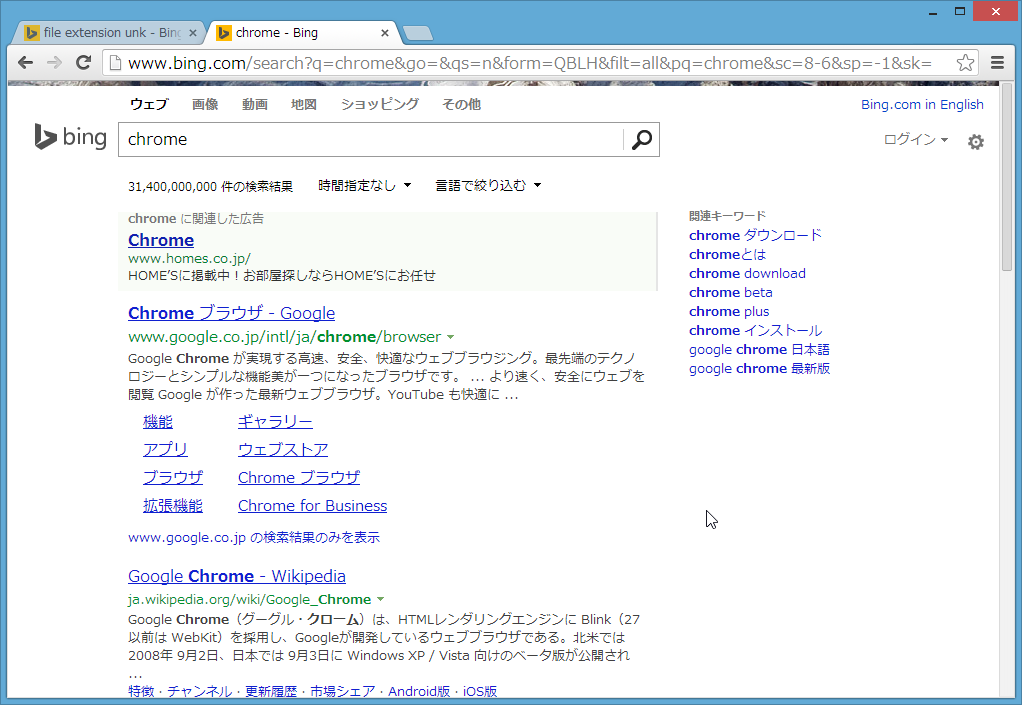The width and height of the screenshot is (1022, 705).
Task: Expand the 言語で絞り込む dropdown
Action: [x=488, y=186]
